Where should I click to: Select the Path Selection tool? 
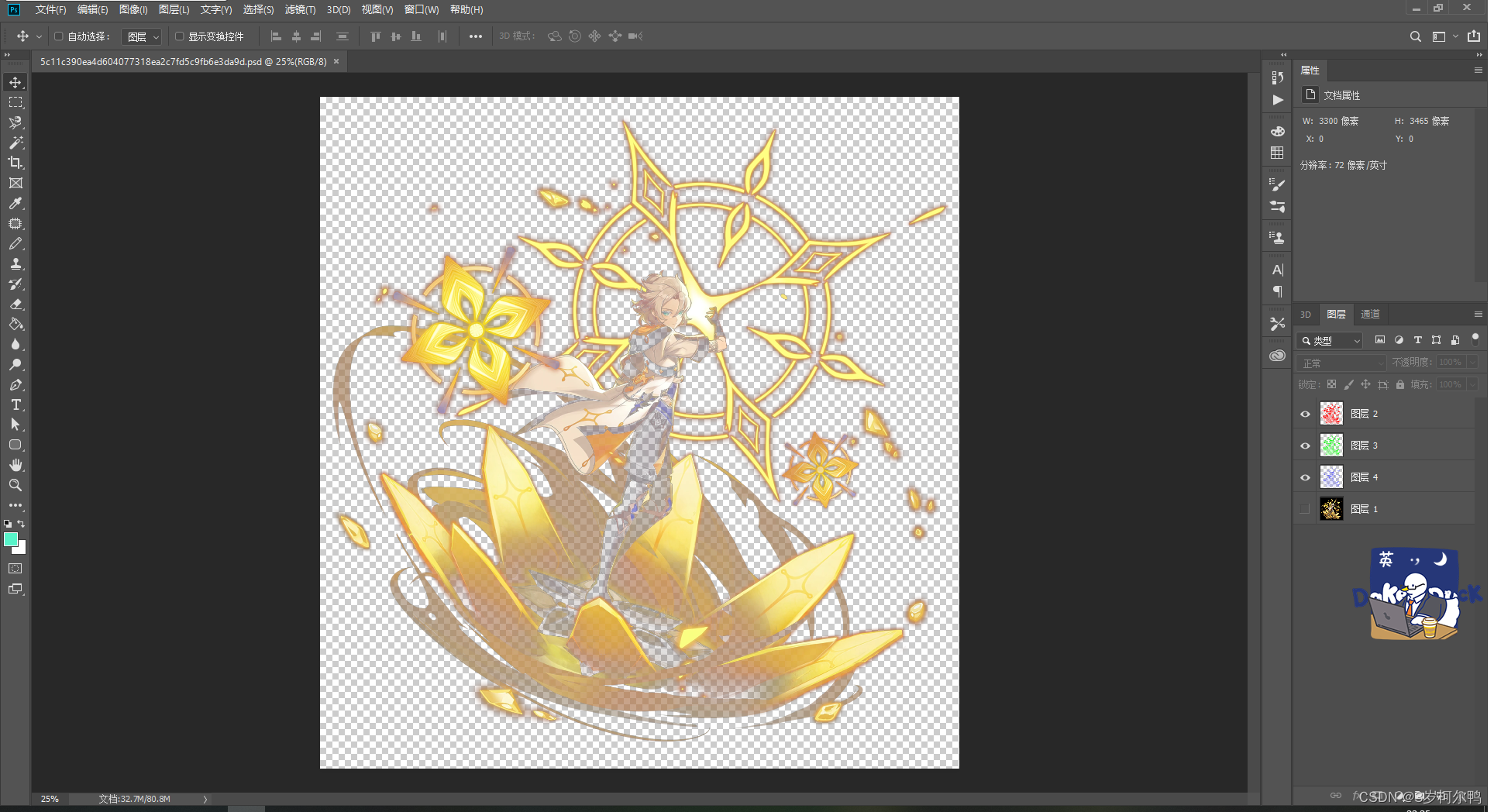(15, 425)
